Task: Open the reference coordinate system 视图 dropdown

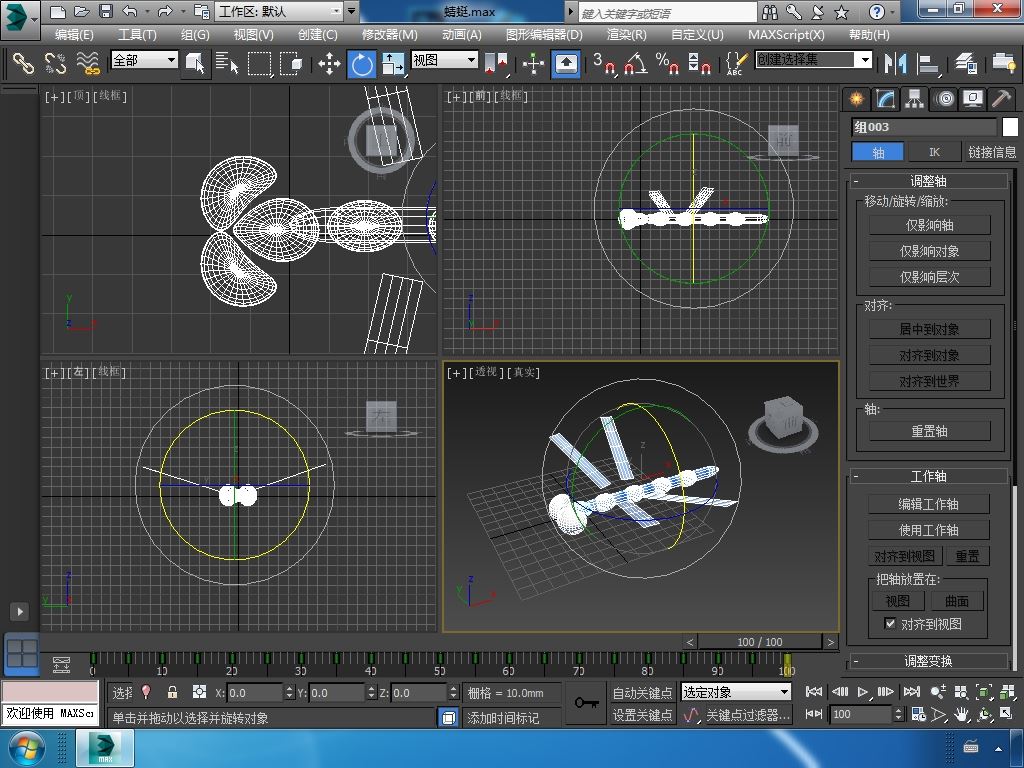Action: pyautogui.click(x=444, y=60)
